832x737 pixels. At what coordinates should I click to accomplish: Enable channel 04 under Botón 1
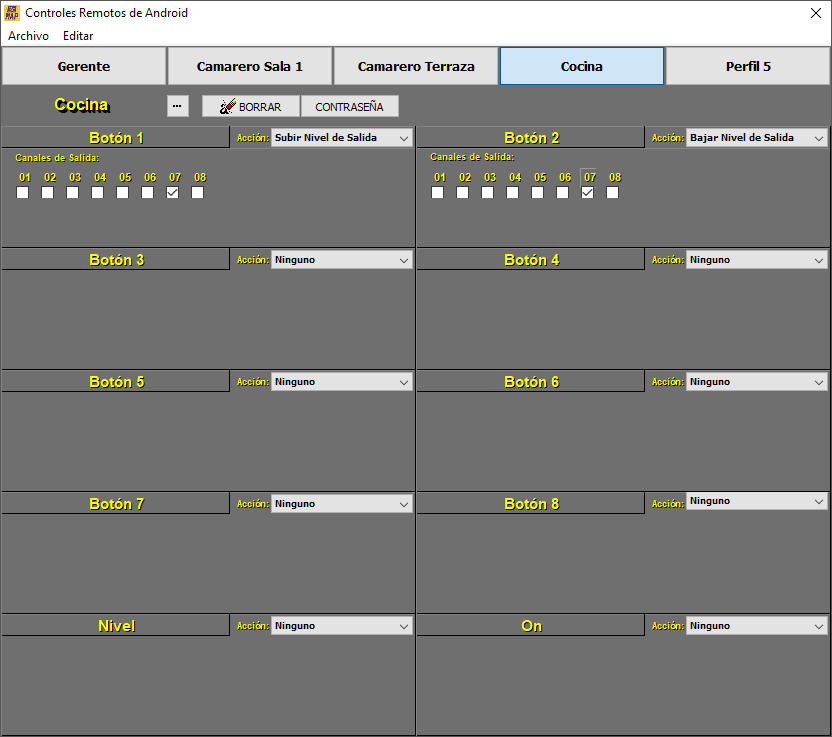[x=98, y=193]
